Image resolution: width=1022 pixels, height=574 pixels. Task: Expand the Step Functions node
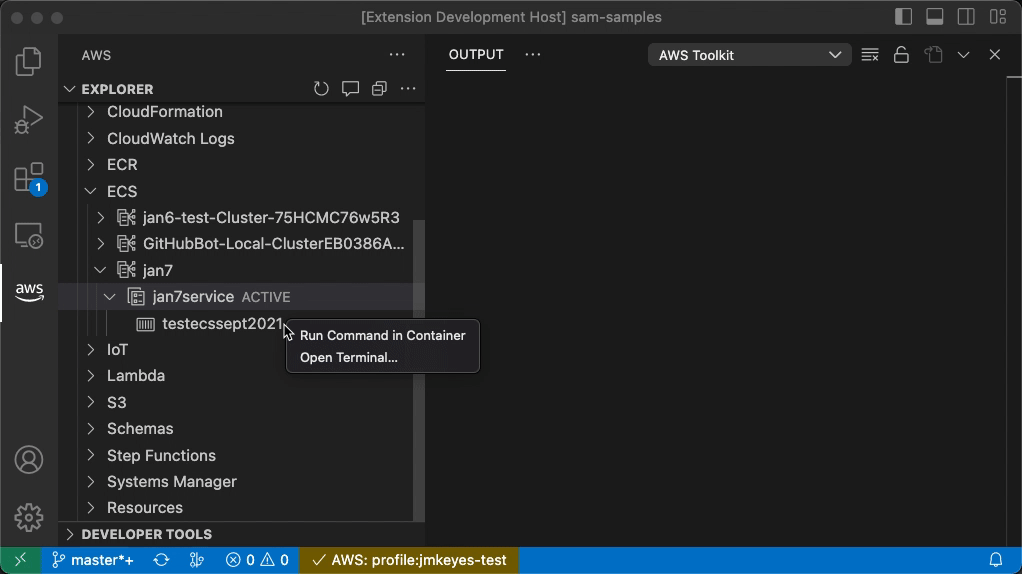[x=91, y=455]
